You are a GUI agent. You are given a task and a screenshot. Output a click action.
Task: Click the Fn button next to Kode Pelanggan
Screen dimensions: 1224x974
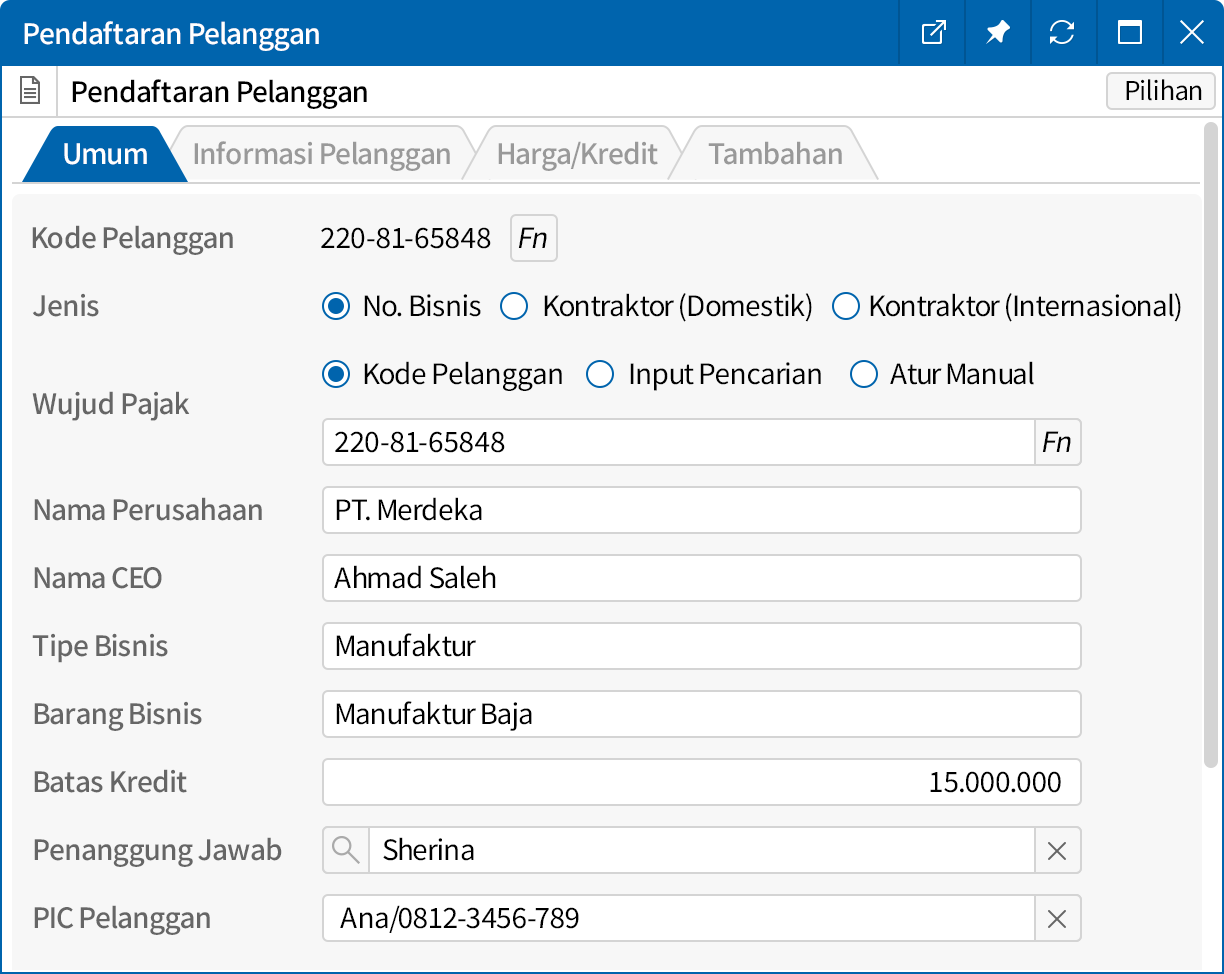(x=533, y=238)
